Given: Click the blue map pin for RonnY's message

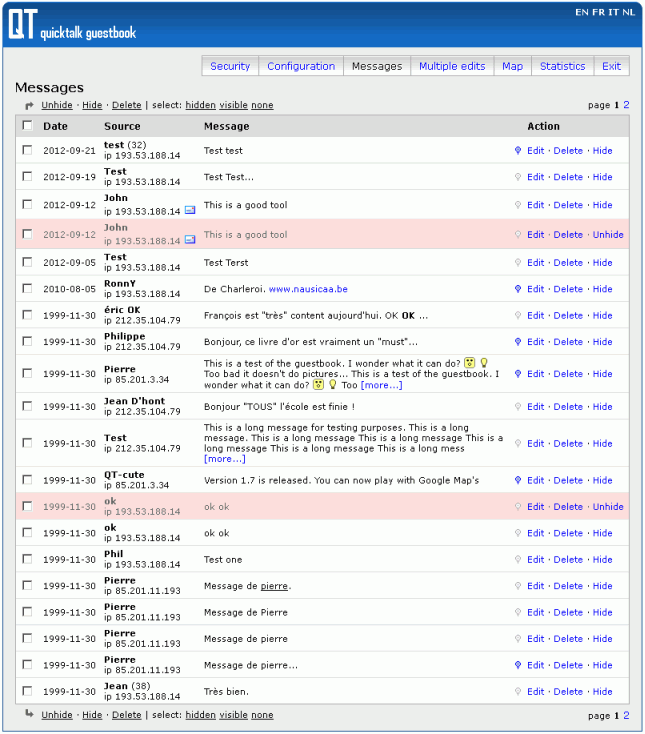Looking at the screenshot, I should 518,289.
